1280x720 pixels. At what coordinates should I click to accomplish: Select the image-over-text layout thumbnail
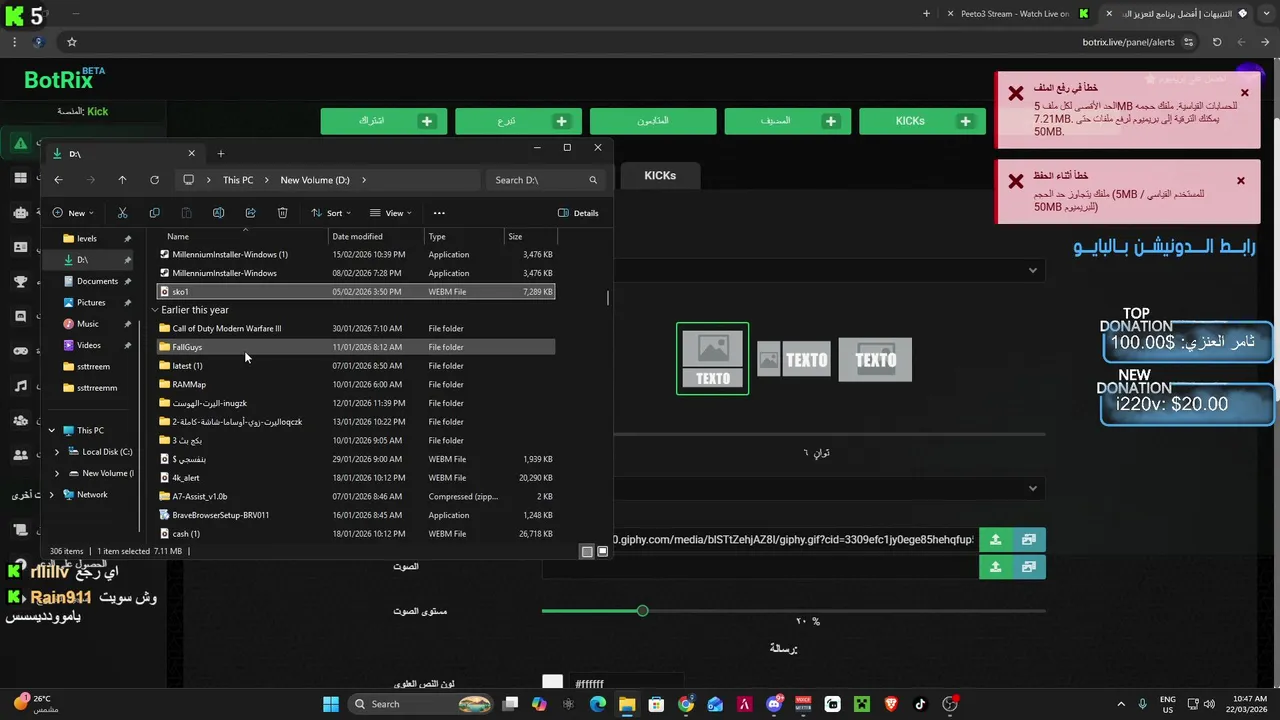[x=712, y=359]
